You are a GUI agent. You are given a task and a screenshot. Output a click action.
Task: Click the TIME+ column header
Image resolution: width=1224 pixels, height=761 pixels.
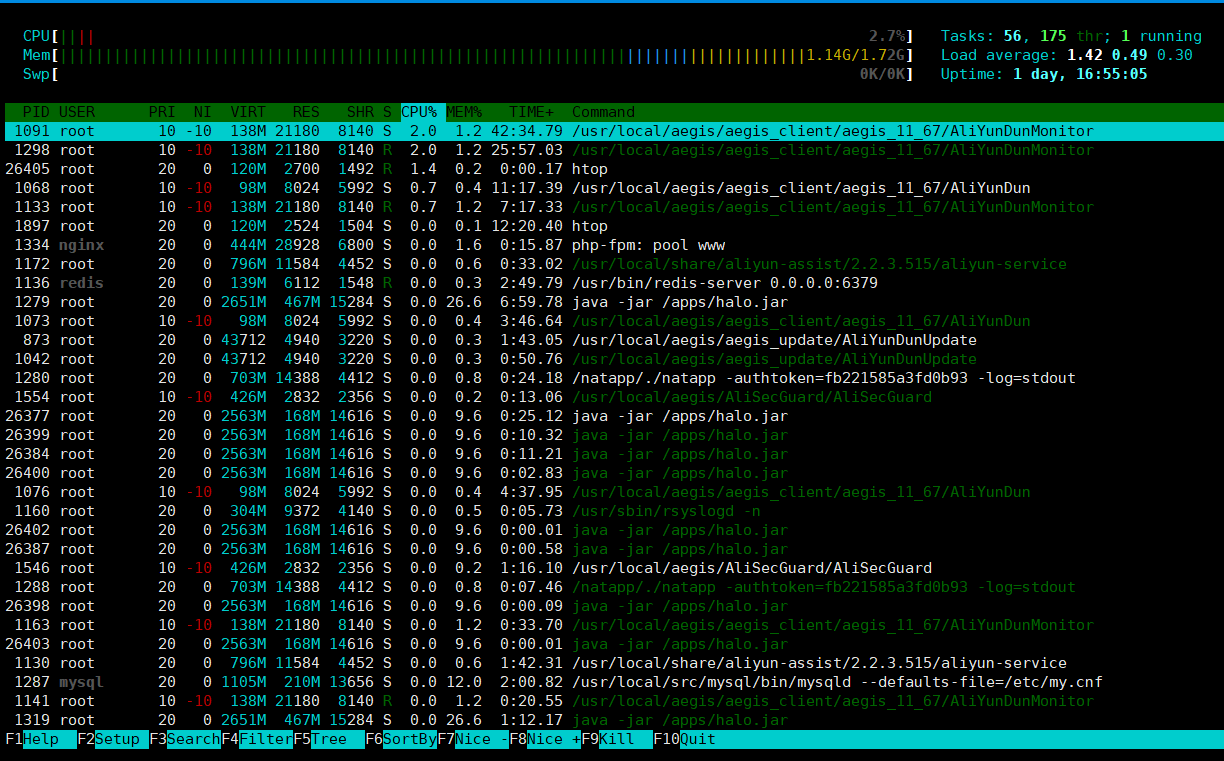pyautogui.click(x=532, y=112)
